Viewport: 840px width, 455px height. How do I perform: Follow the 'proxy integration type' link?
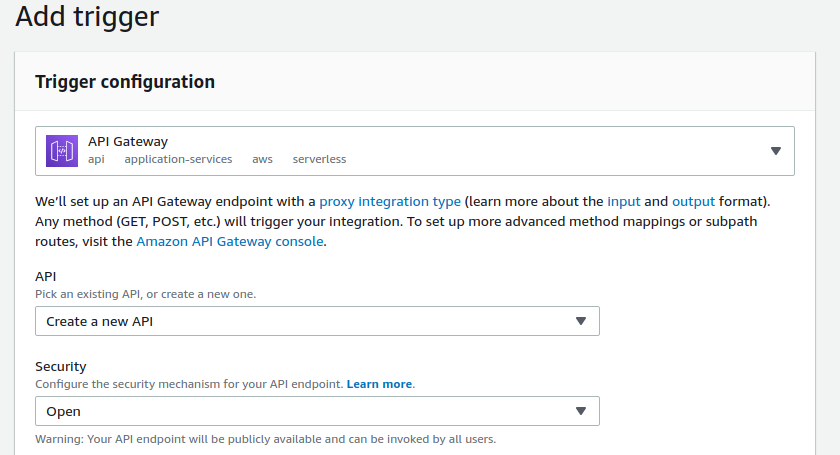[390, 202]
